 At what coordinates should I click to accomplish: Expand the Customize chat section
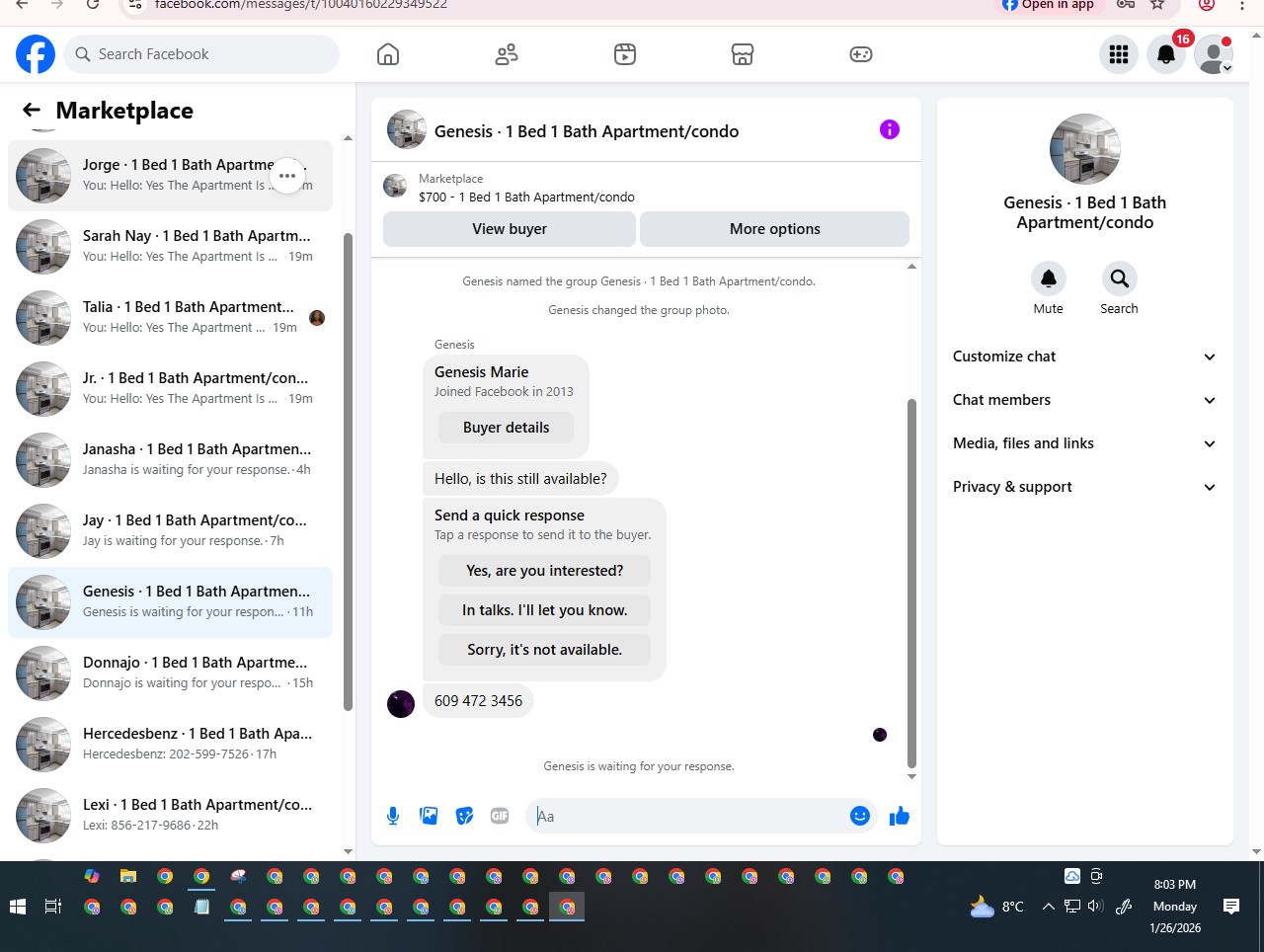(1084, 357)
